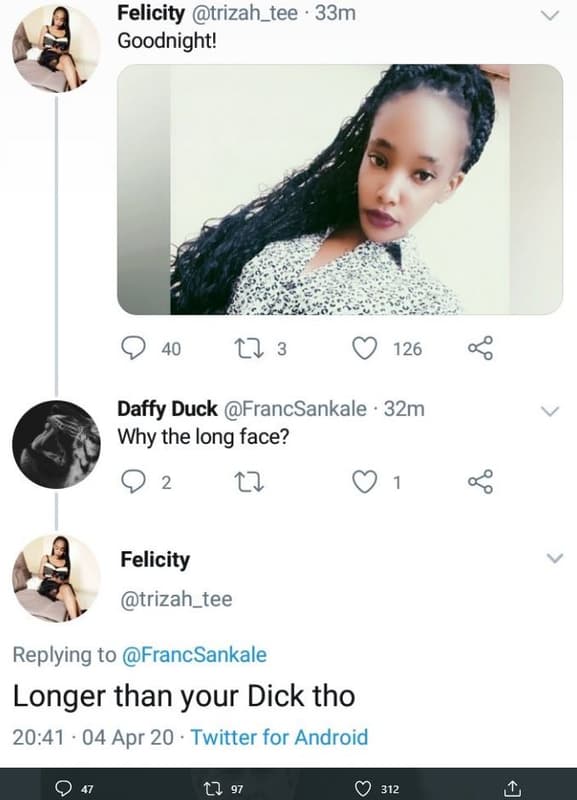Open the share menu on Daffy Duck's tweet
This screenshot has height=800, width=577.
tap(482, 483)
